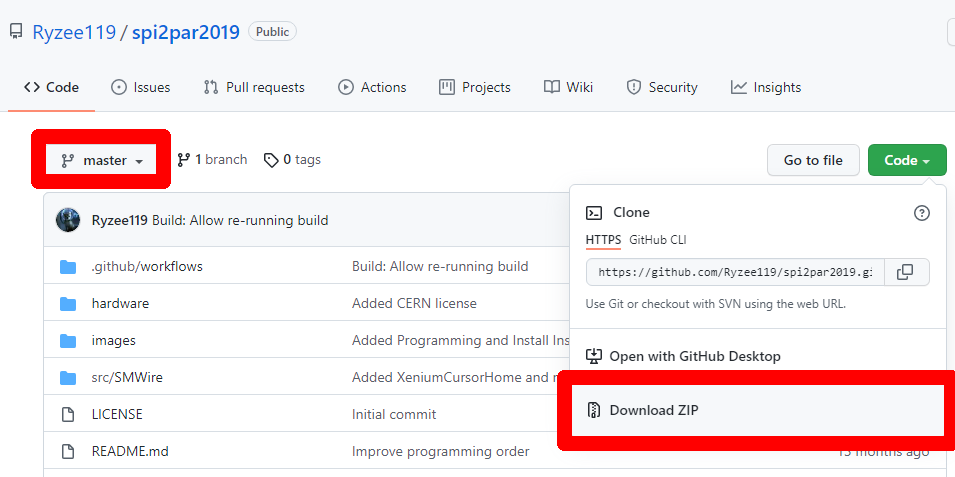Open the Projects tab
Screen dimensions: 955x477
tap(475, 88)
